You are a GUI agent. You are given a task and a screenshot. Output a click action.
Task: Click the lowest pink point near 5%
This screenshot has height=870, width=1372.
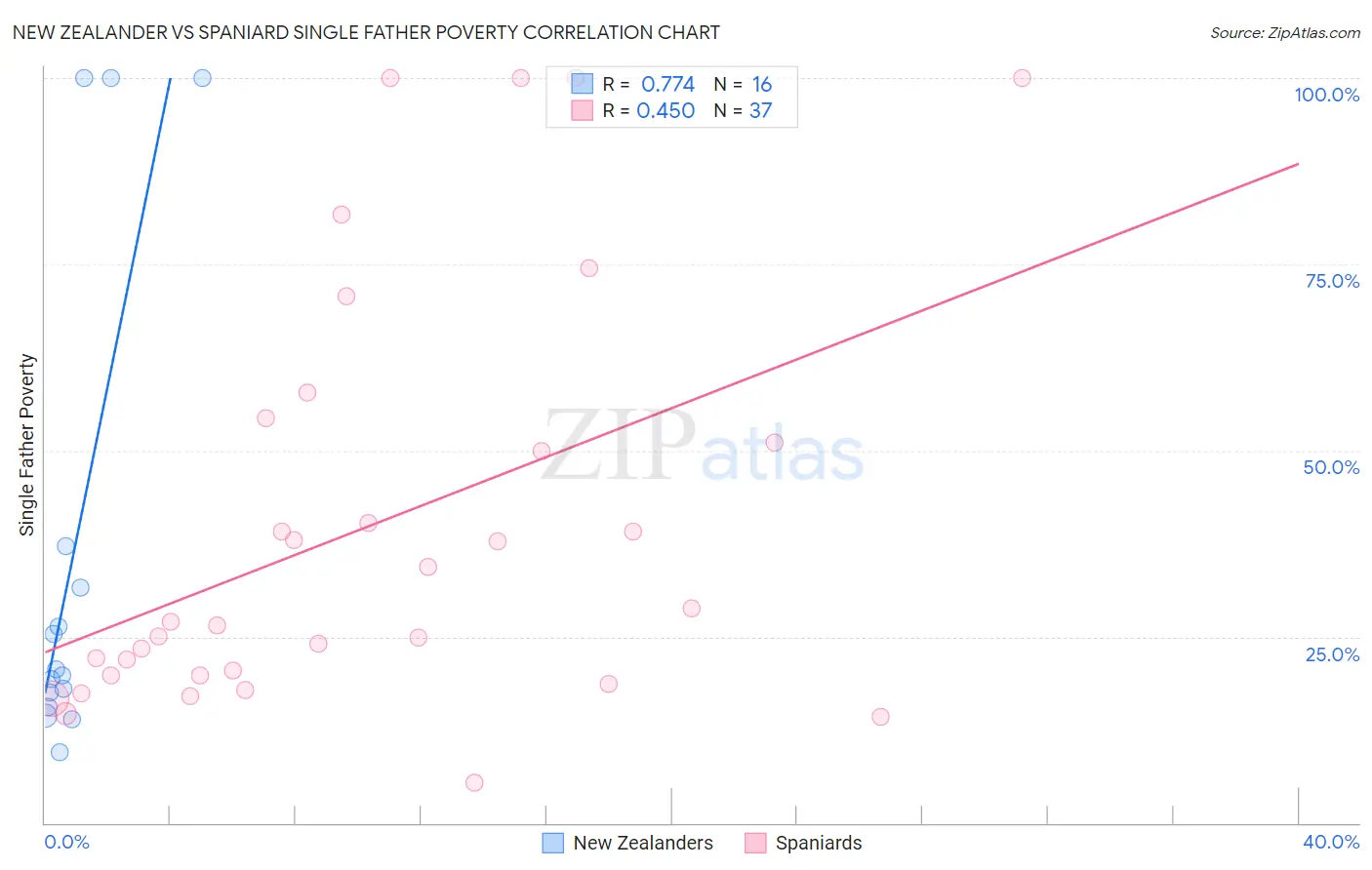474,782
